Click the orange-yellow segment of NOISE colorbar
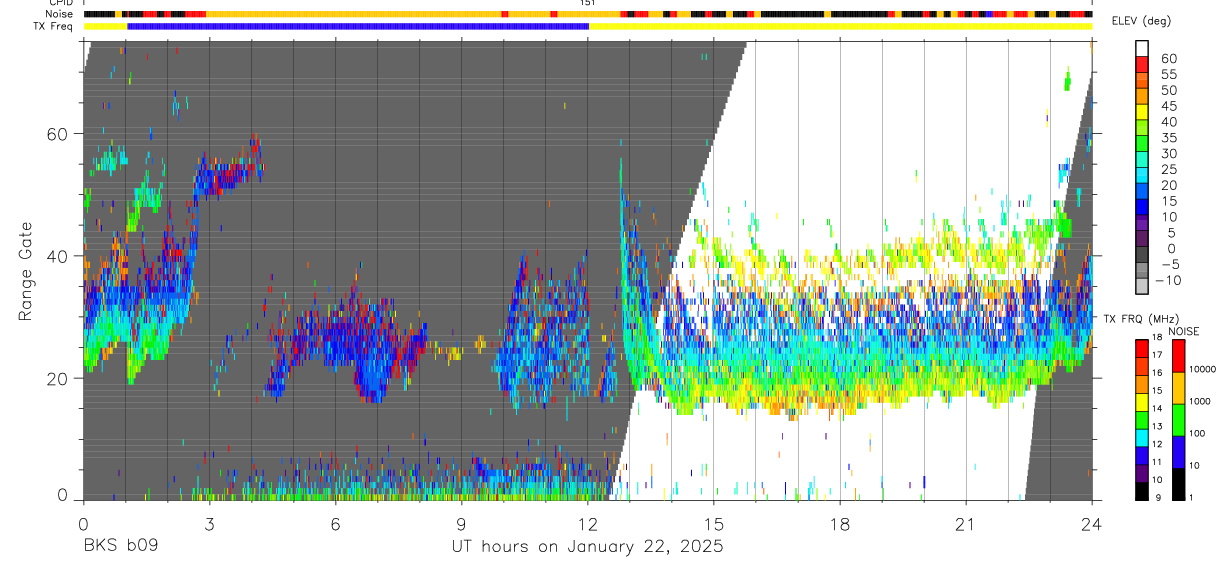1228x567 pixels. click(x=1178, y=388)
